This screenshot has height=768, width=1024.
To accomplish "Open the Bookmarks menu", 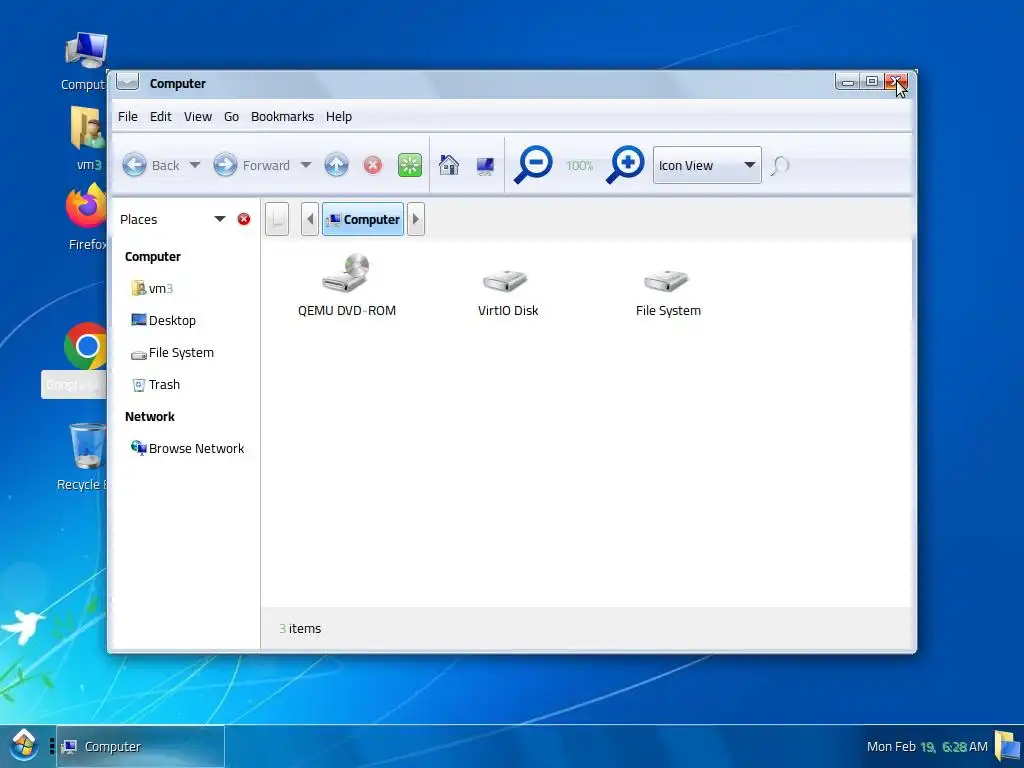I will [x=282, y=116].
